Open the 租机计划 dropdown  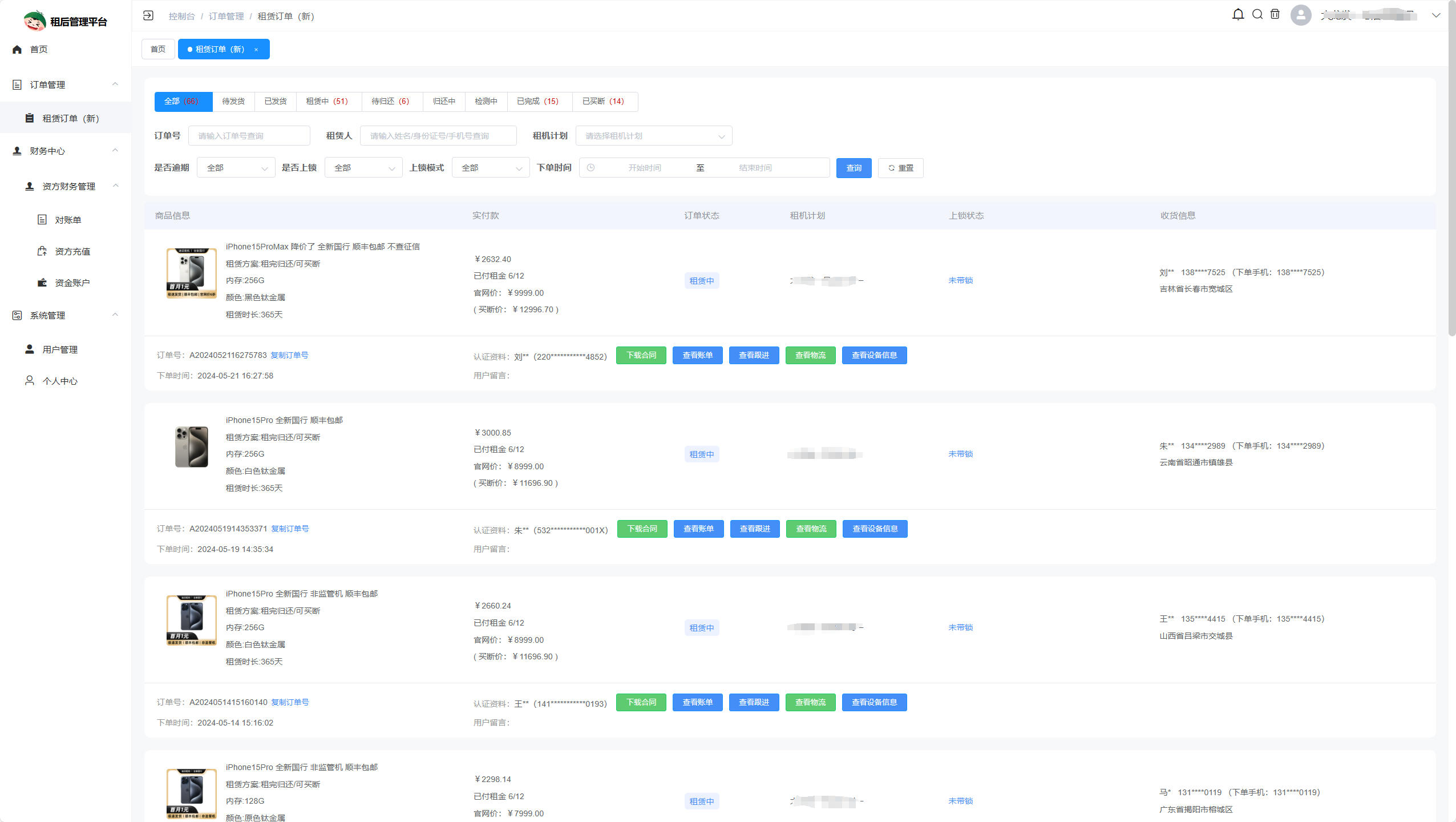[x=653, y=136]
